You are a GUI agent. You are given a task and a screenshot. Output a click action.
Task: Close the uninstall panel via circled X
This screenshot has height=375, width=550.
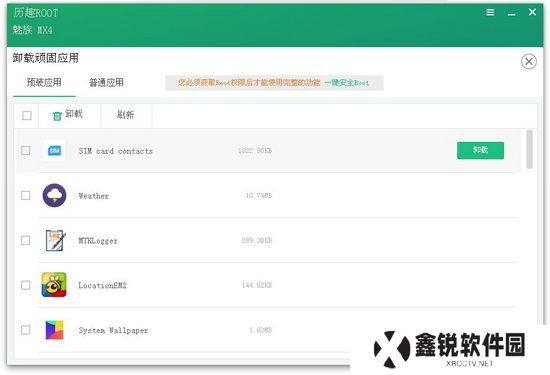point(529,62)
